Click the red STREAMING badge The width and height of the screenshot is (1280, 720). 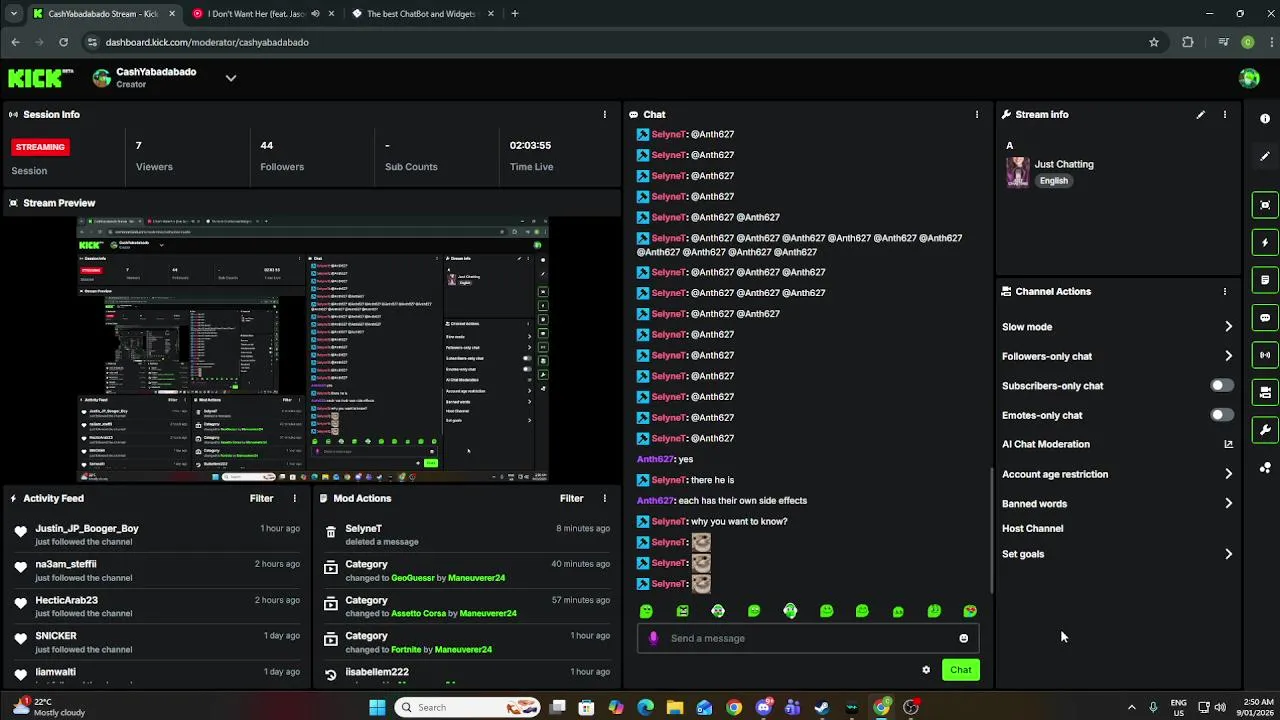[x=40, y=147]
